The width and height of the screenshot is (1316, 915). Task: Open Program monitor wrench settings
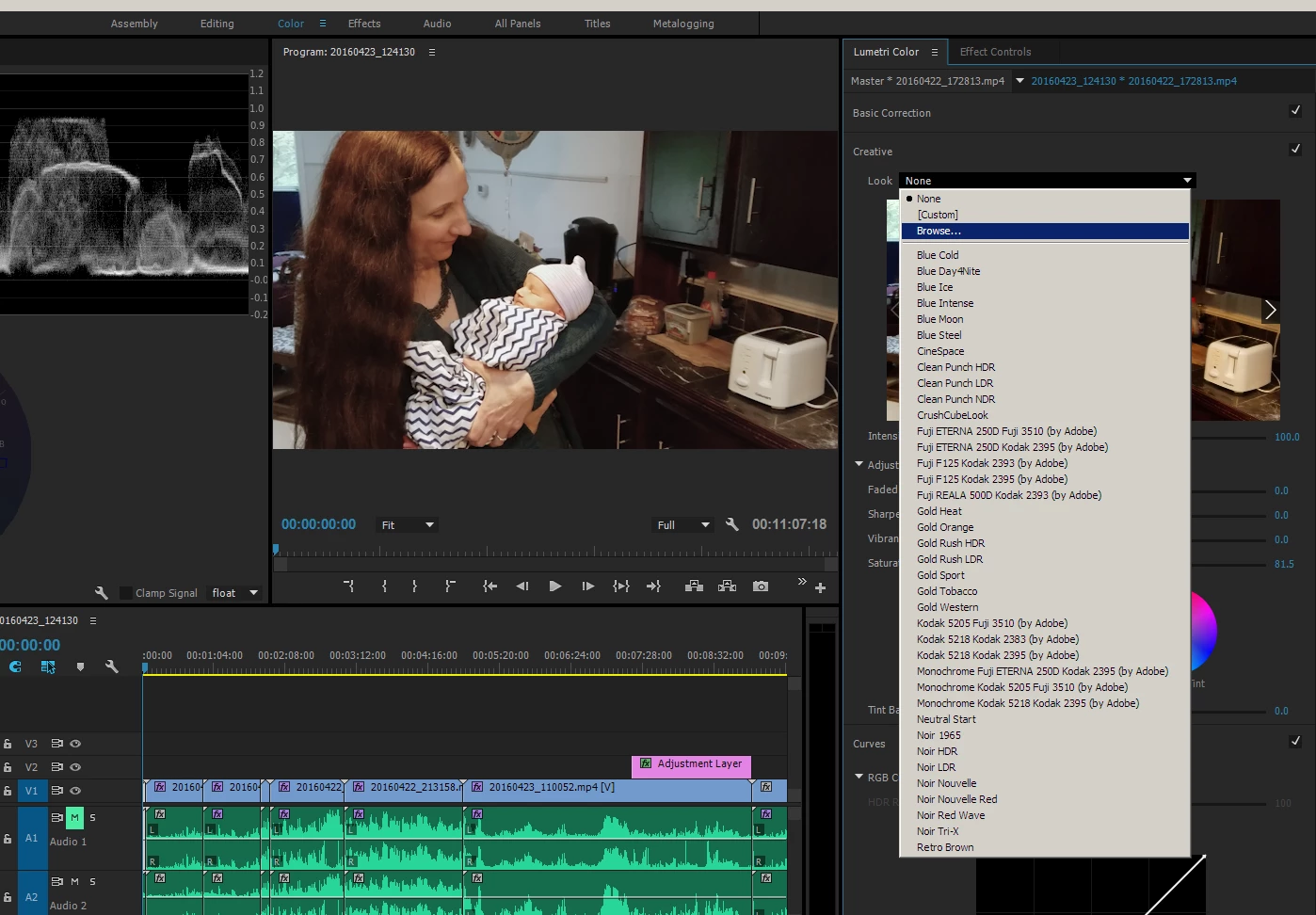click(731, 524)
